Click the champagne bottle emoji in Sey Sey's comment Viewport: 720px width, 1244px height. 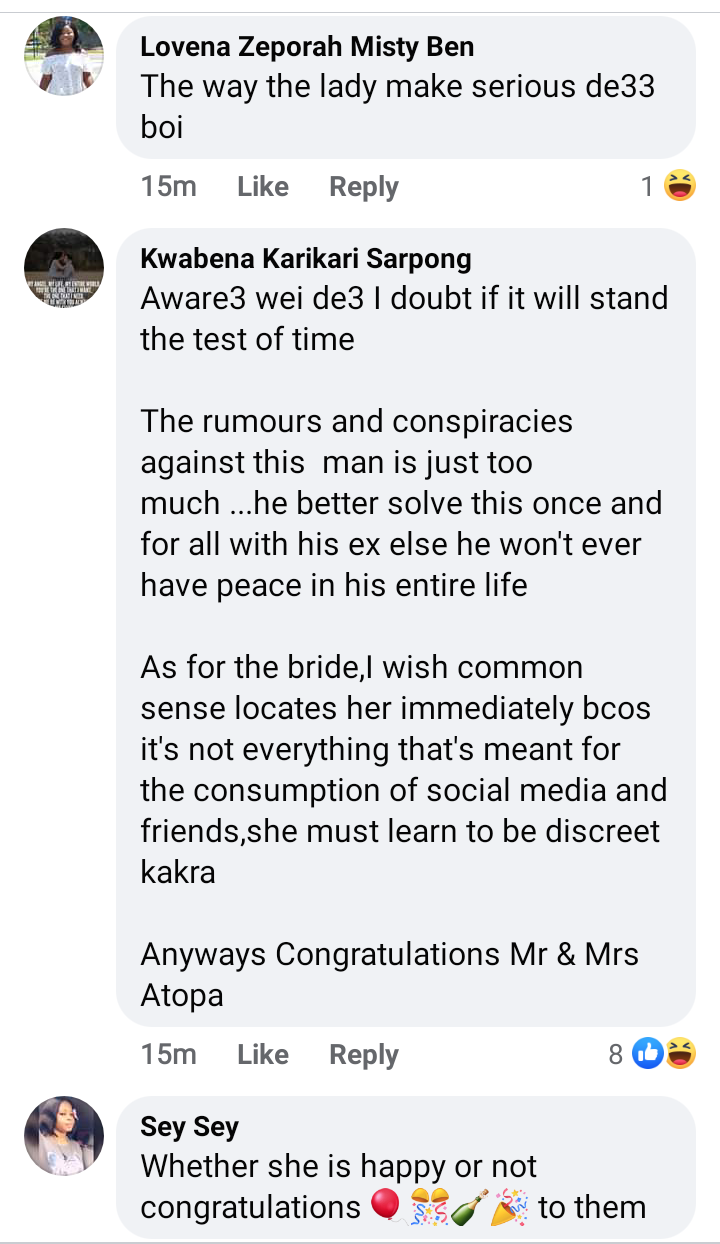[x=467, y=1206]
